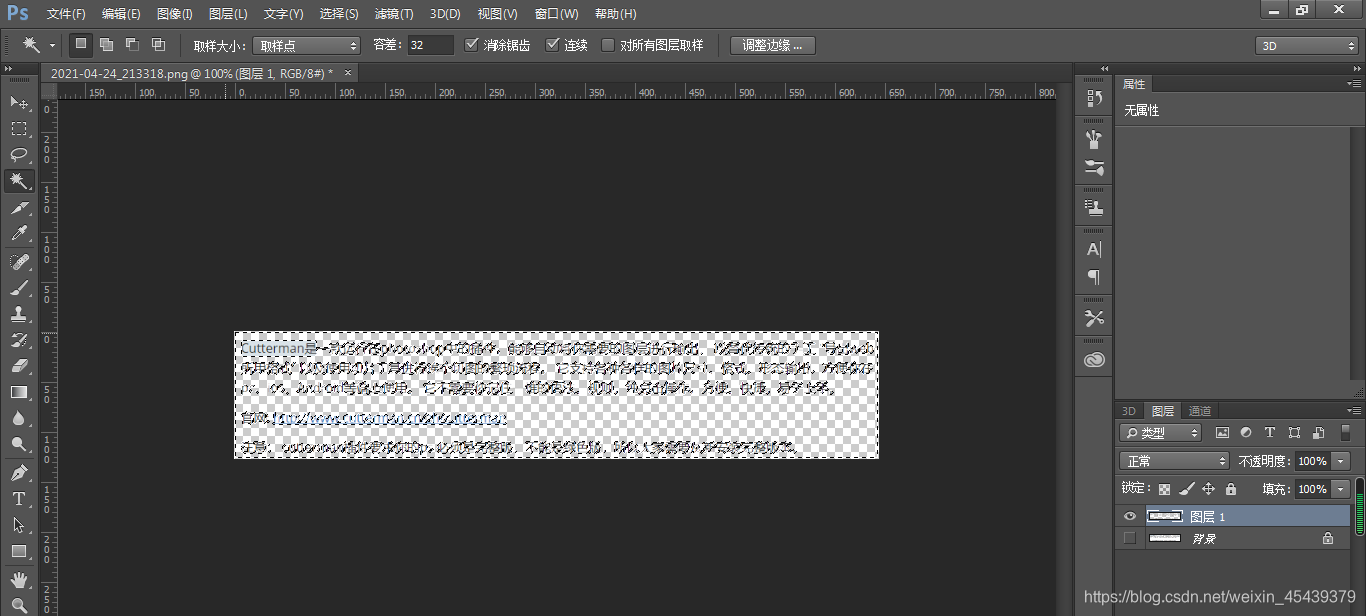The image size is (1366, 616).
Task: Filter layers by type layers icon
Action: pyautogui.click(x=1270, y=433)
